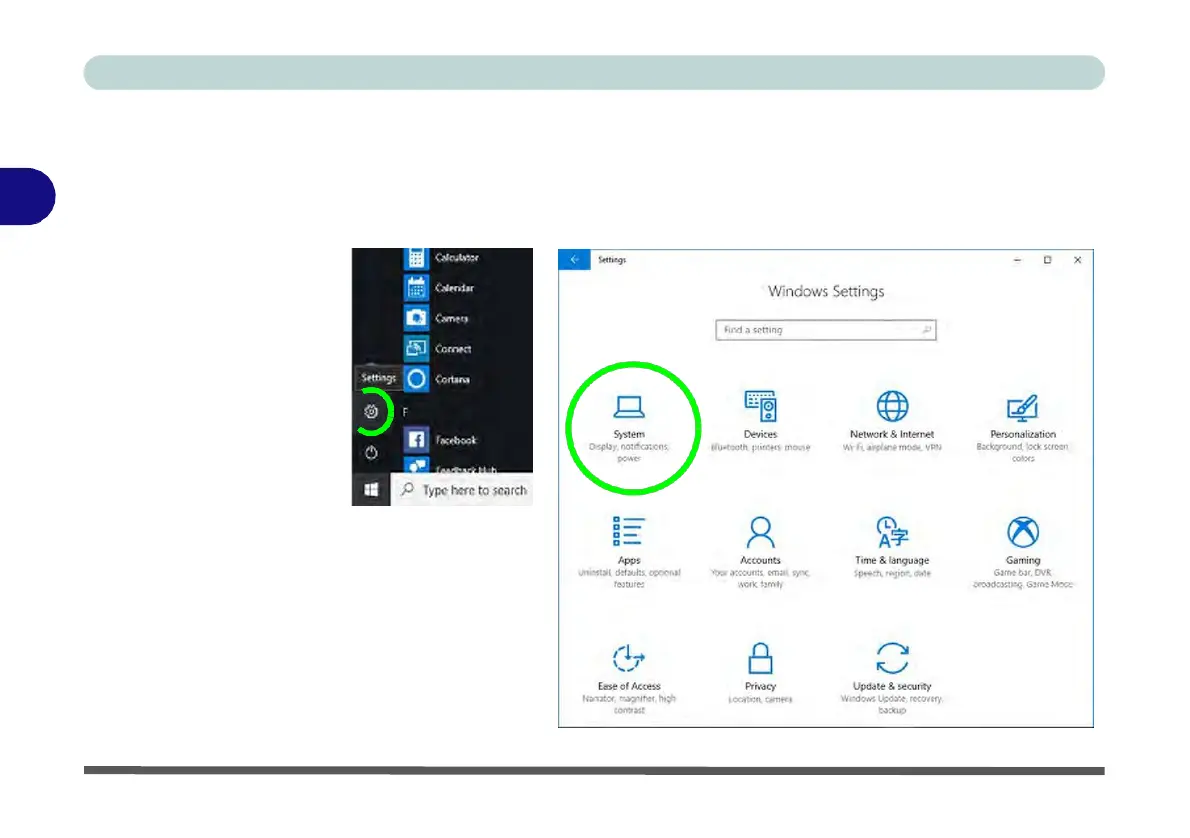Minimize the Settings window
The width and height of the screenshot is (1190, 838).
1017,260
